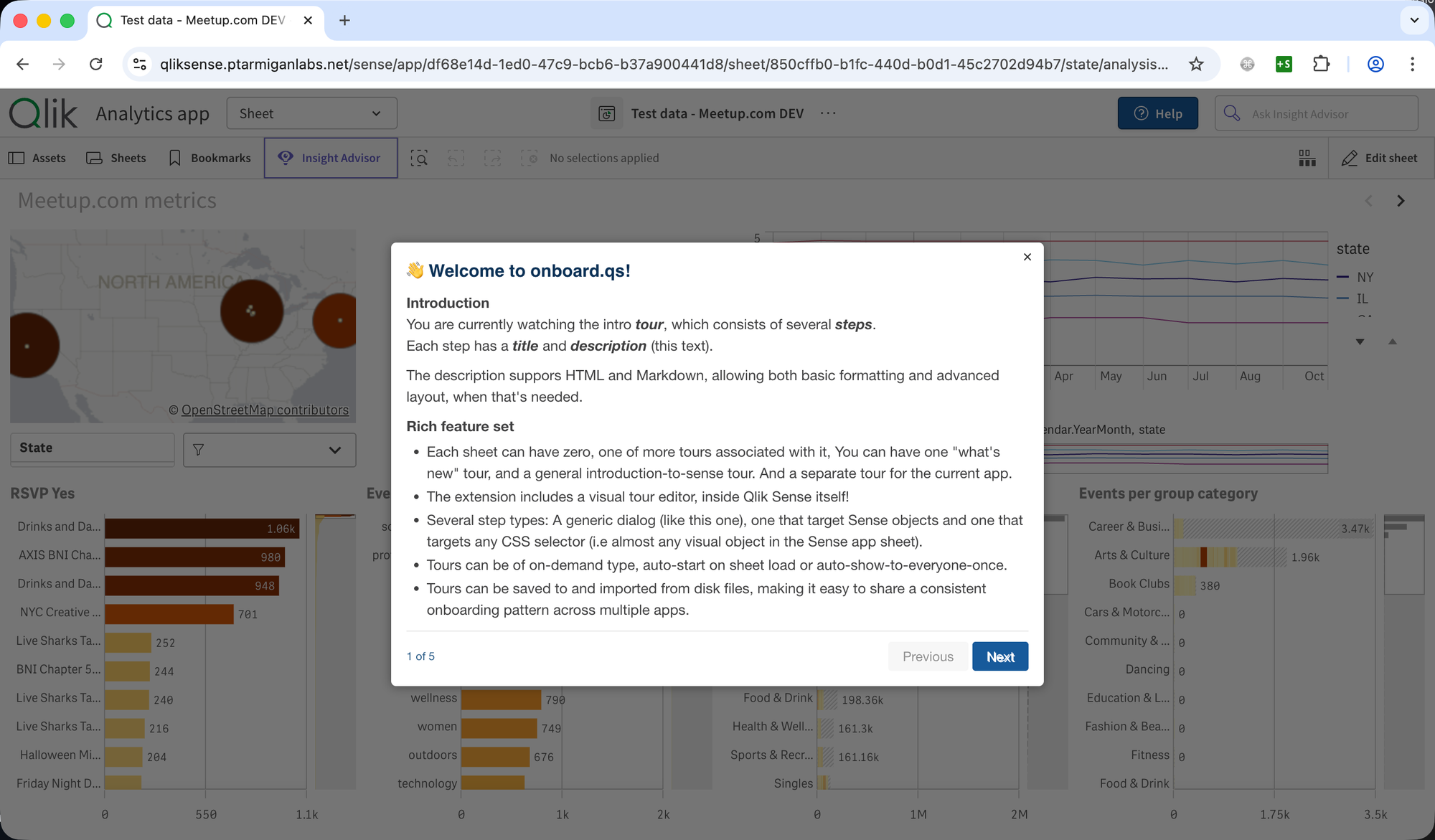Image resolution: width=1435 pixels, height=840 pixels.
Task: Switch to the Sheets panel
Action: pyautogui.click(x=116, y=158)
